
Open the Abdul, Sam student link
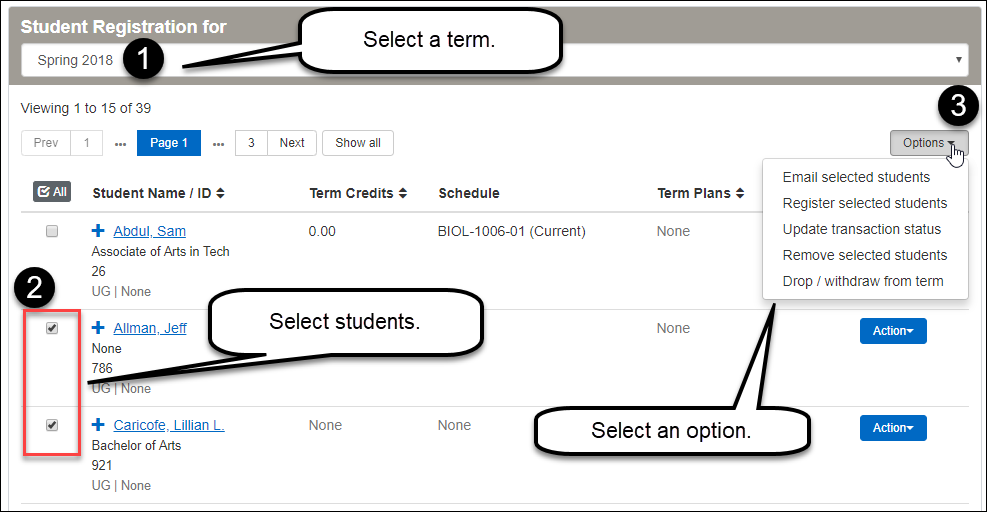click(x=149, y=231)
